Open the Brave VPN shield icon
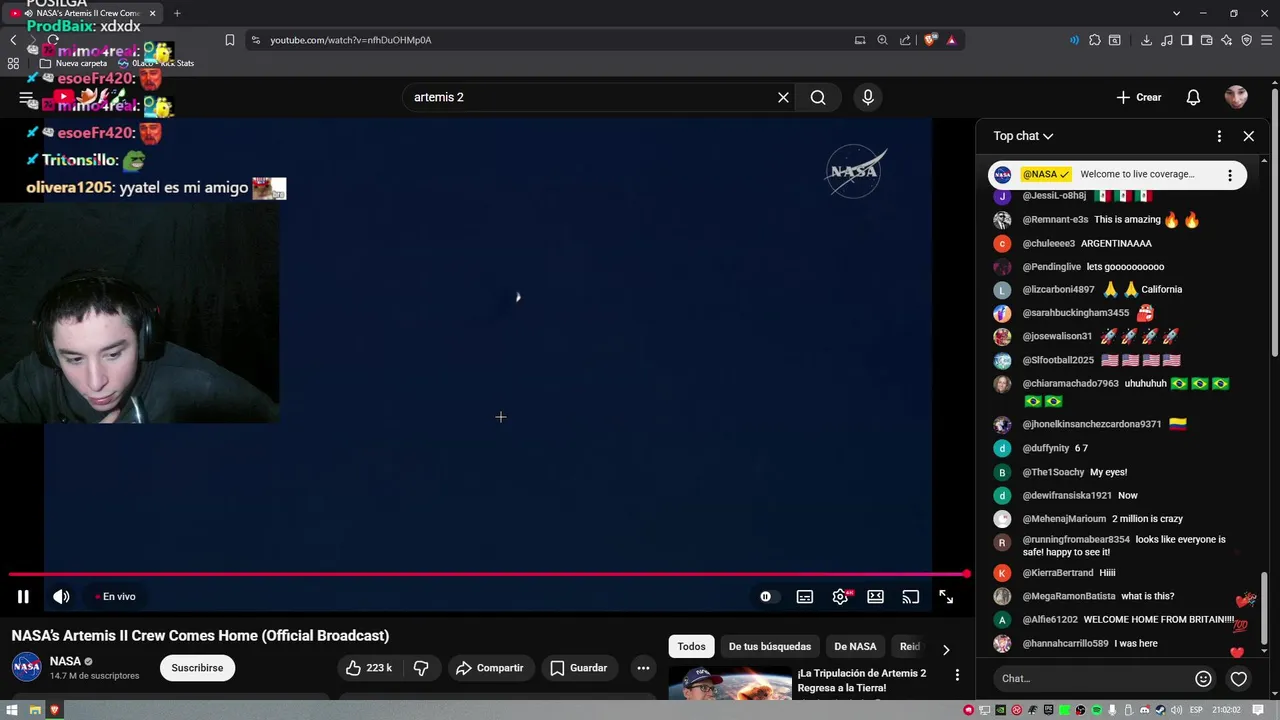1280x720 pixels. [1247, 40]
